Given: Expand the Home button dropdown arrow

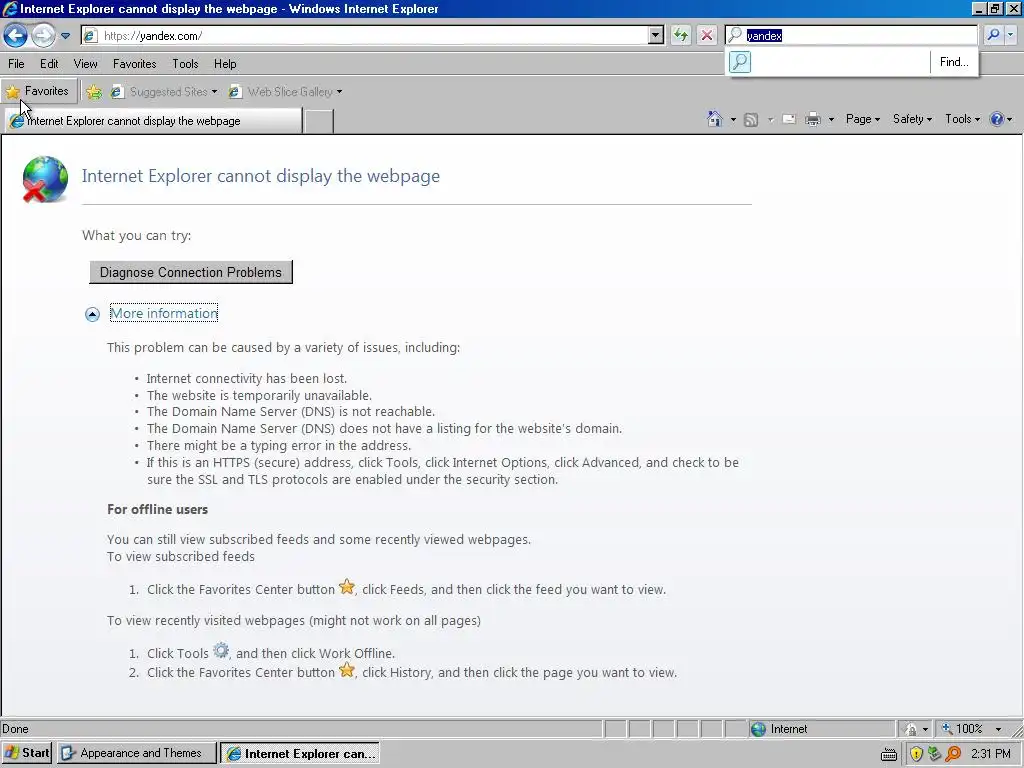Looking at the screenshot, I should click(733, 120).
